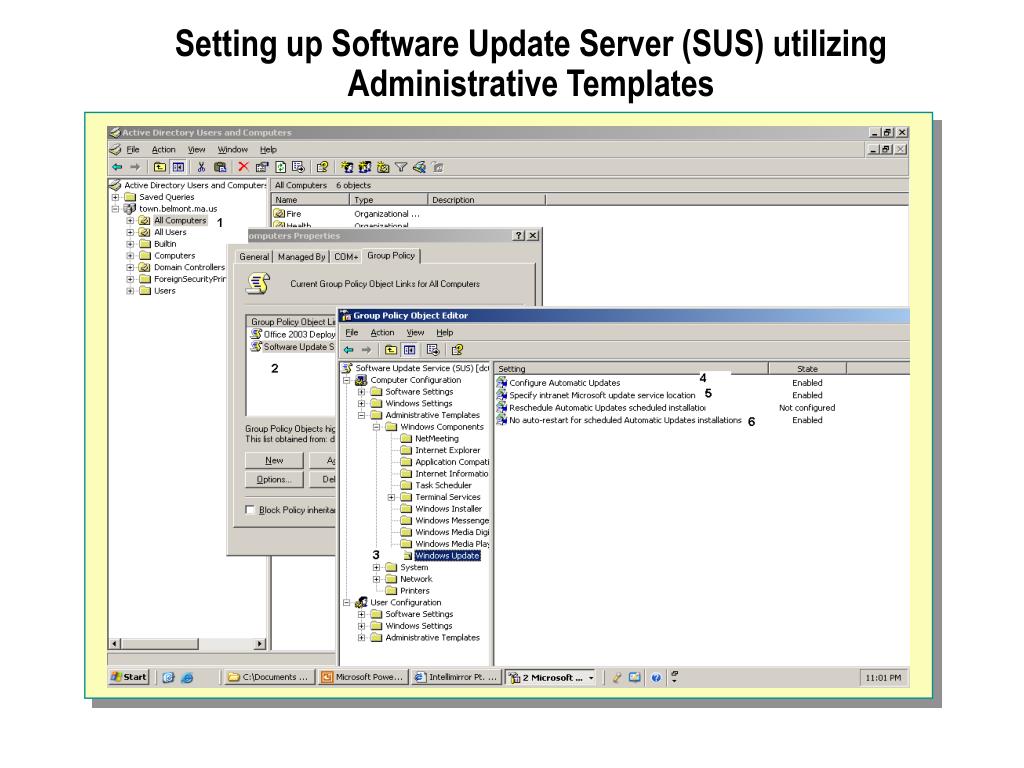Switch to Managed By tab
Image resolution: width=1024 pixels, height=768 pixels.
pyautogui.click(x=301, y=257)
